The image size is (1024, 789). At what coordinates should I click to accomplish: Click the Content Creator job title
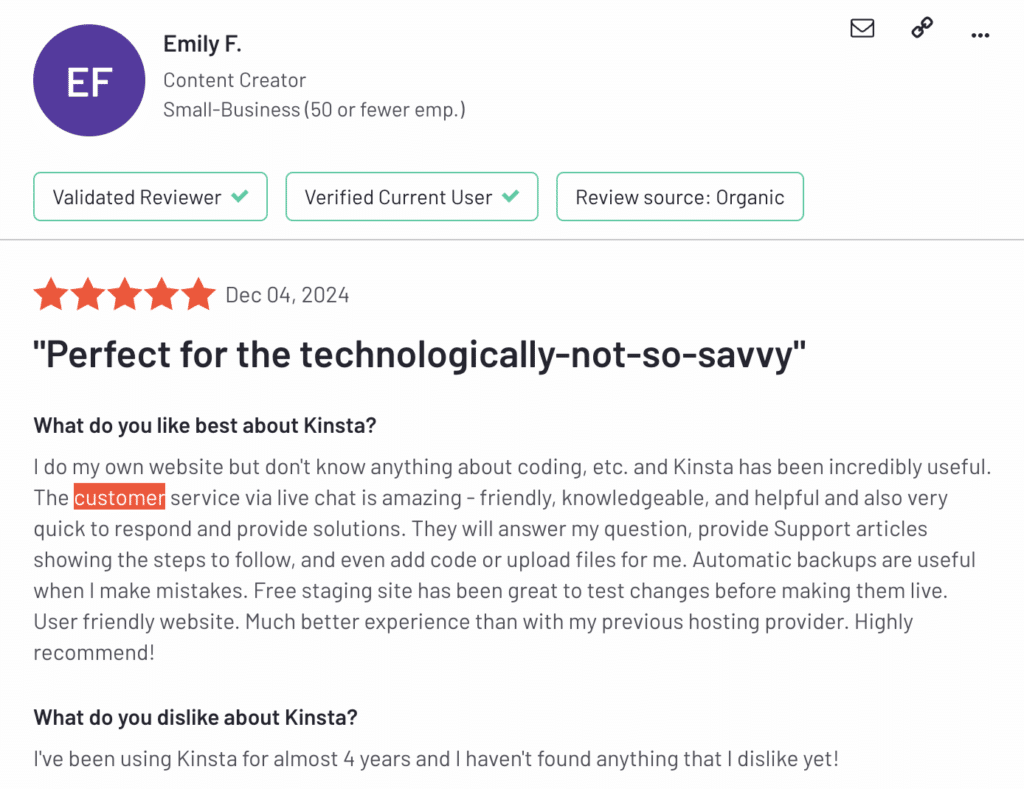234,80
